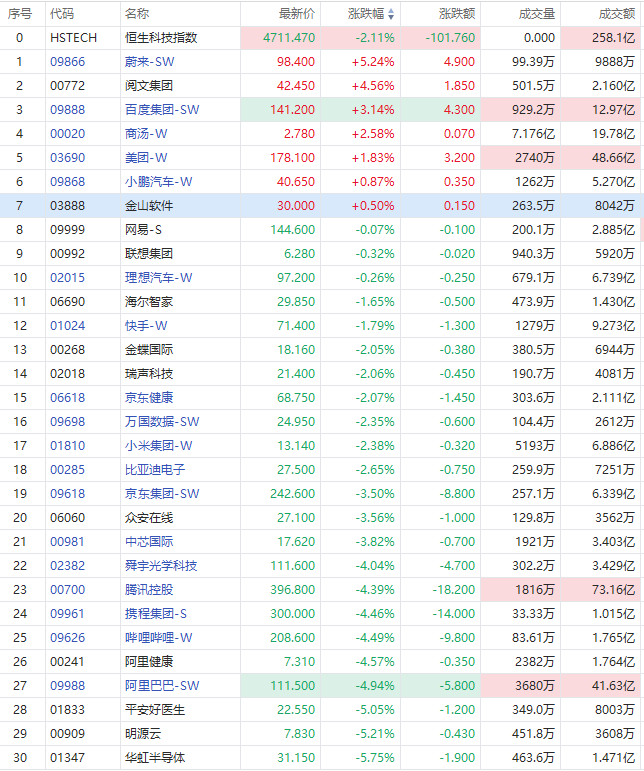Select index code HSTECH
This screenshot has height=771, width=644.
tap(73, 38)
